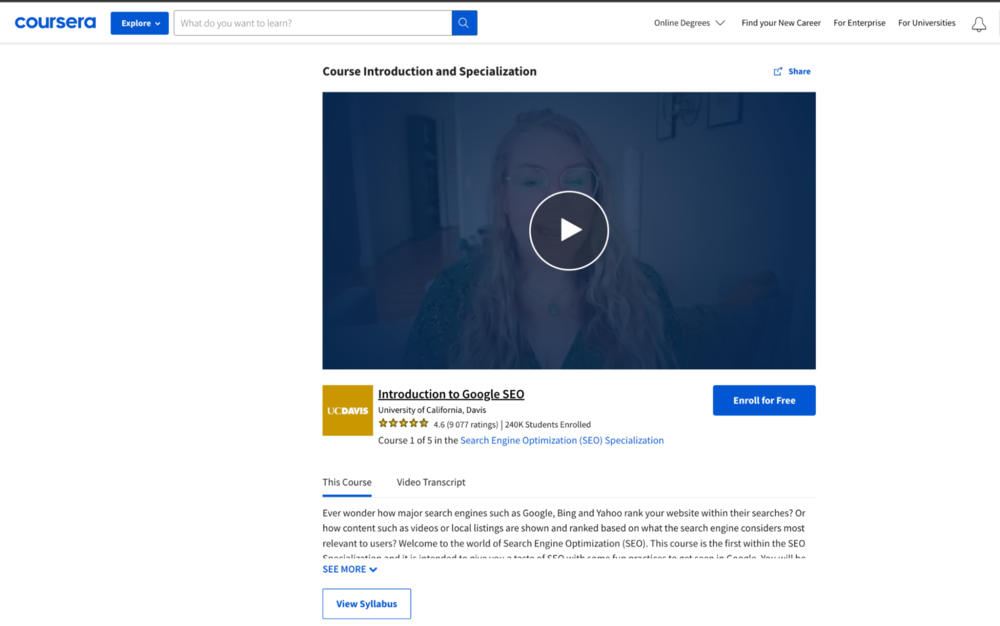Click the star rating icons
1000x626 pixels.
point(403,423)
